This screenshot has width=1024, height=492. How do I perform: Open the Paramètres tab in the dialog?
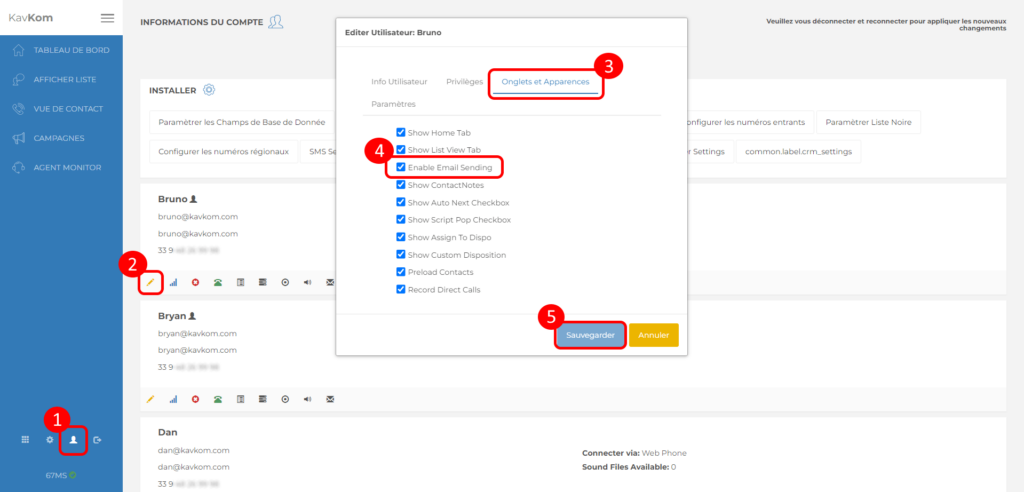393,104
